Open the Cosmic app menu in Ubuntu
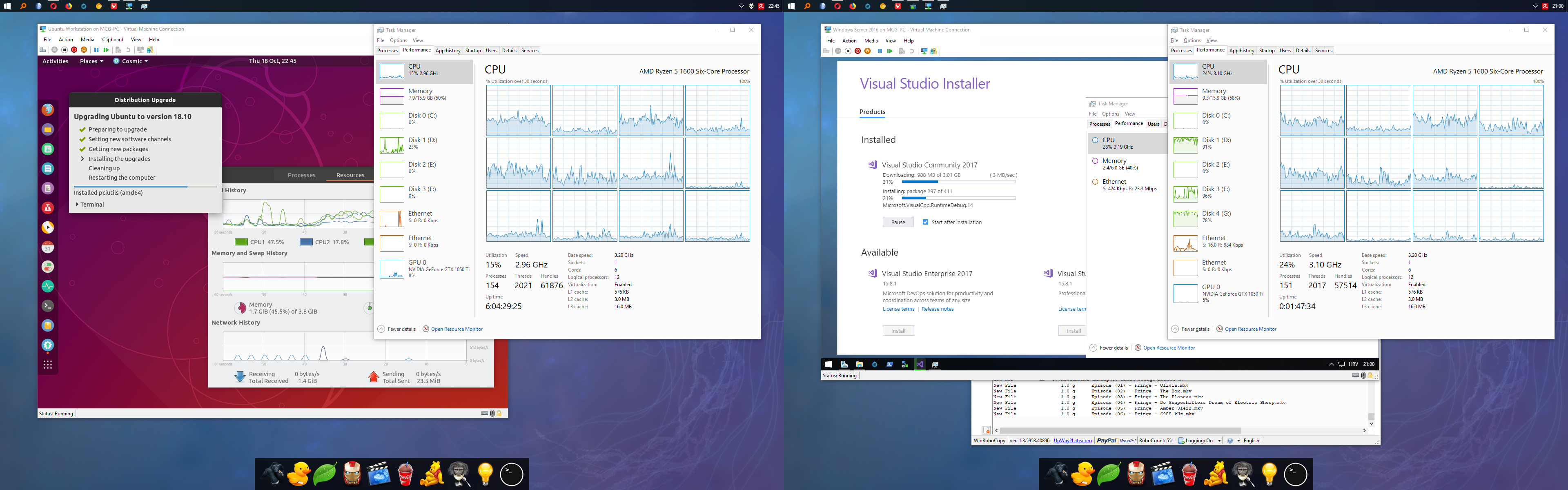 [131, 61]
